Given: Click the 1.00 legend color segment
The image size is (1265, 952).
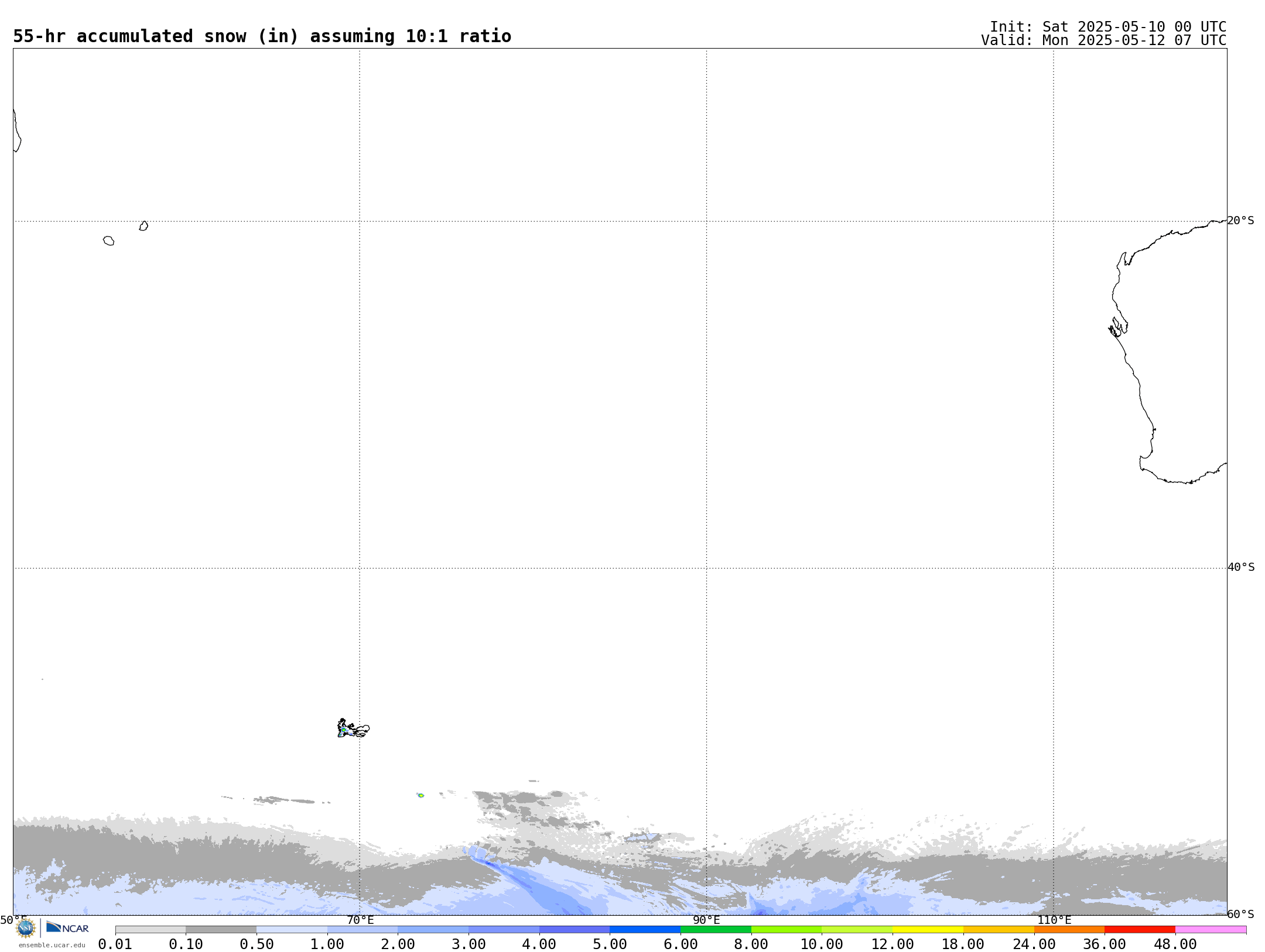Looking at the screenshot, I should [363, 930].
